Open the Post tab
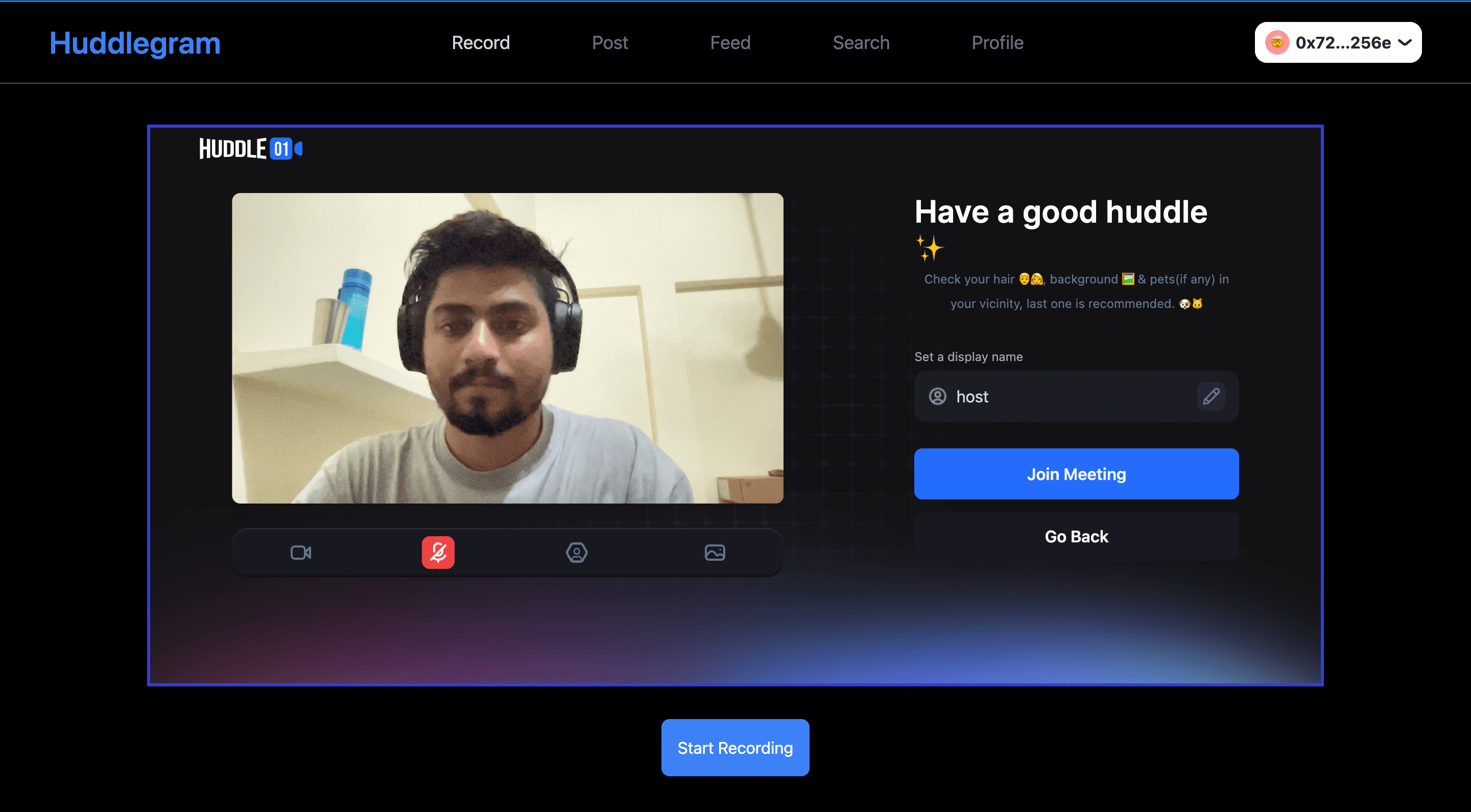Screen dimensions: 1471x812 pyautogui.click(x=609, y=43)
